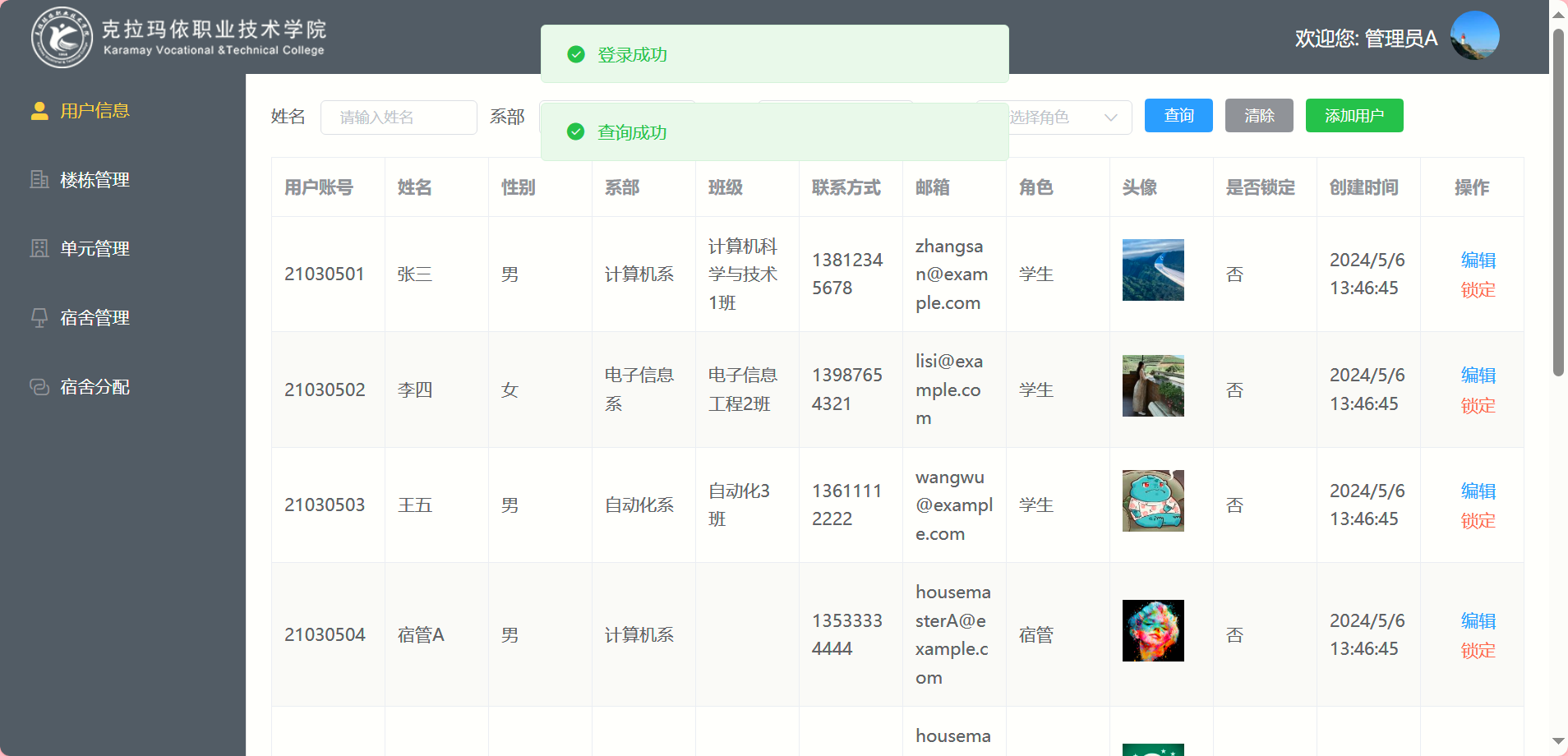Edit user 王五 via 编辑 link
The width and height of the screenshot is (1568, 756).
[1478, 491]
